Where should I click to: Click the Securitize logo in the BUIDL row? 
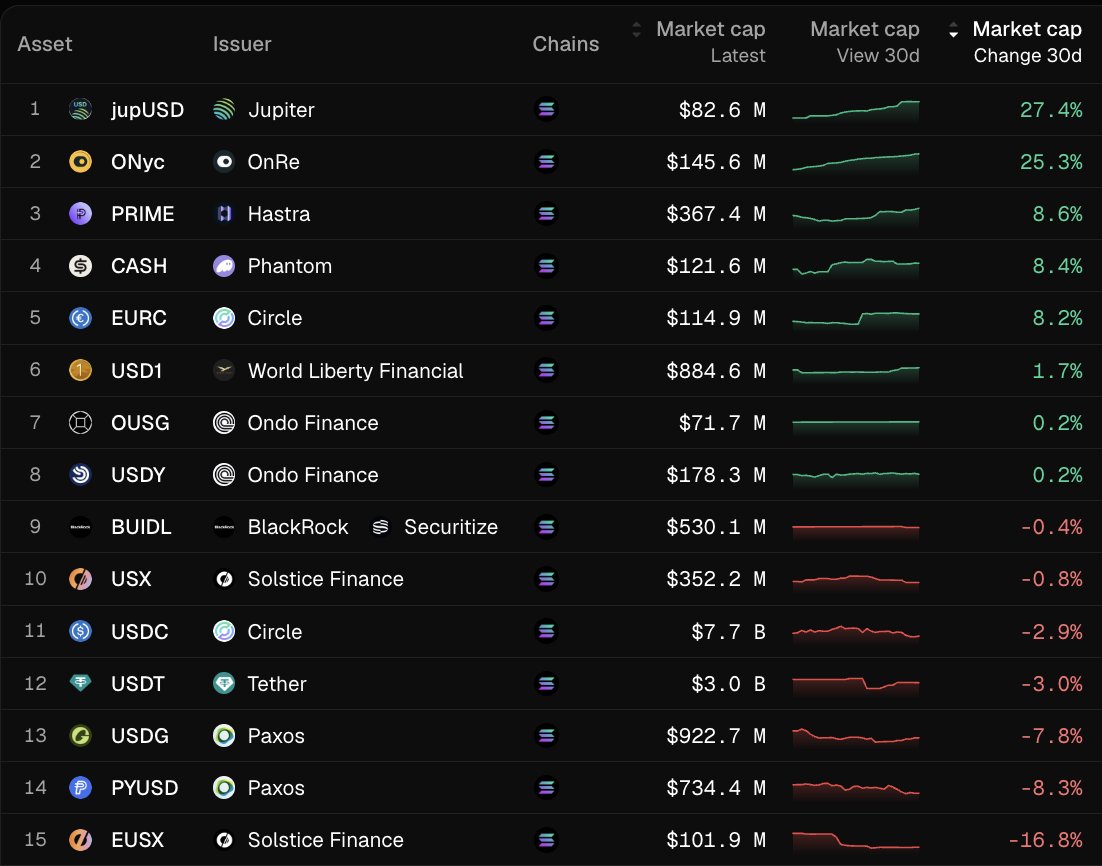pyautogui.click(x=380, y=527)
